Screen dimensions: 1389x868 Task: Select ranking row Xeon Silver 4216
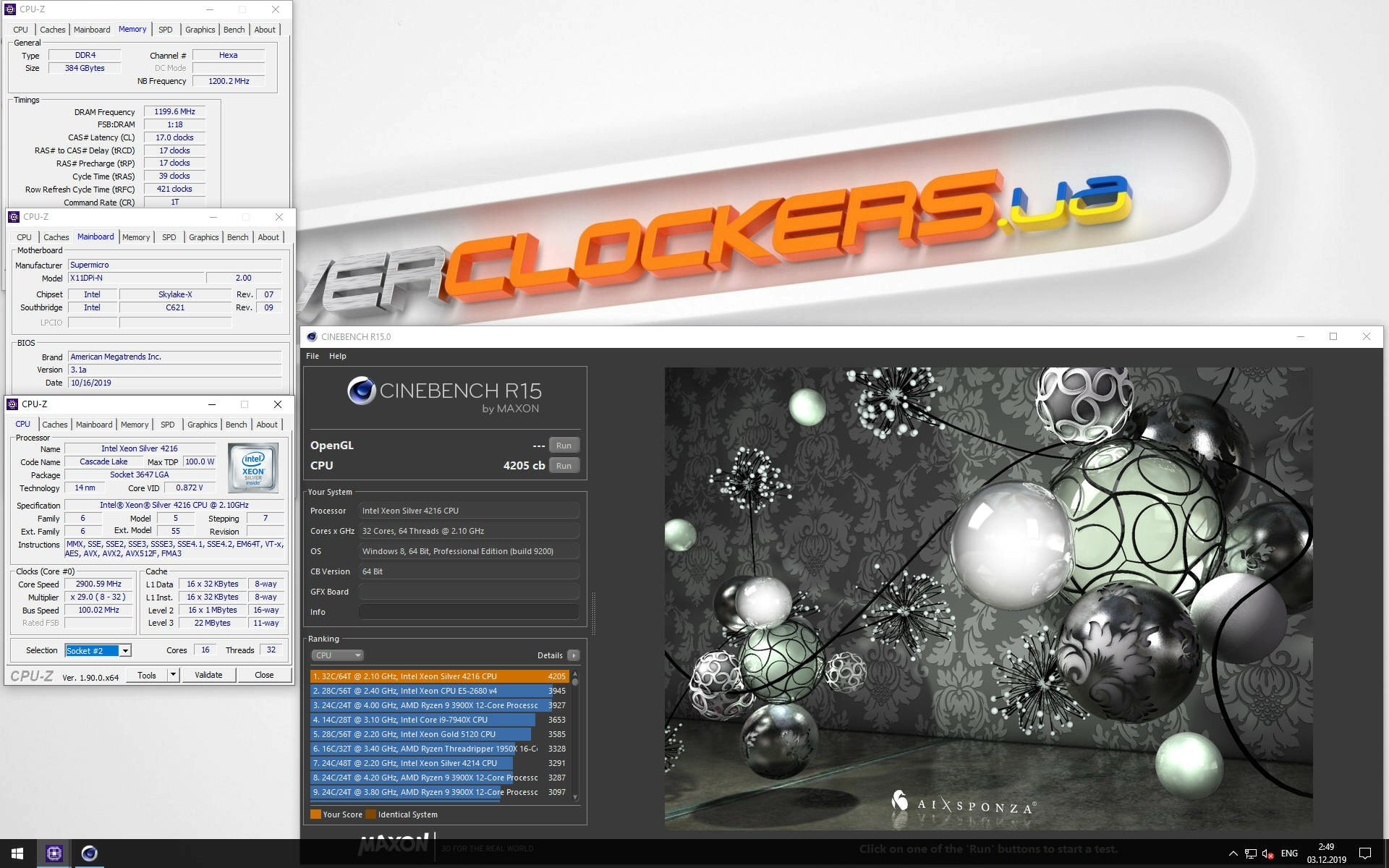(439, 676)
